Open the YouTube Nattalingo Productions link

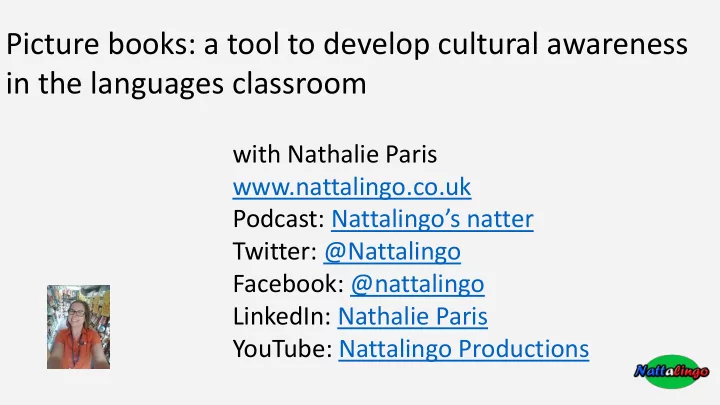(464, 349)
